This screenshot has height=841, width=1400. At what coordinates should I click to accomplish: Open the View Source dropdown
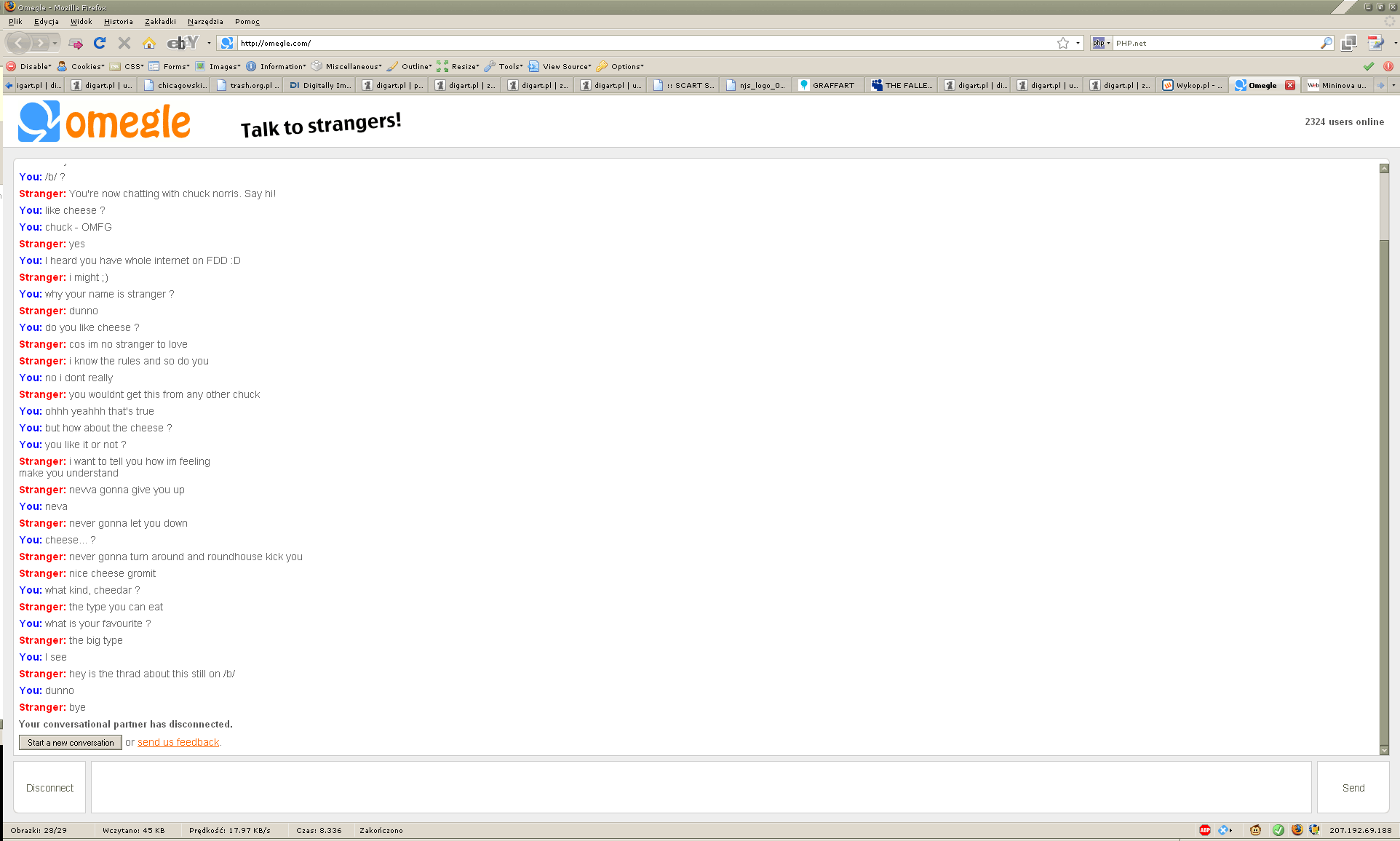(560, 66)
